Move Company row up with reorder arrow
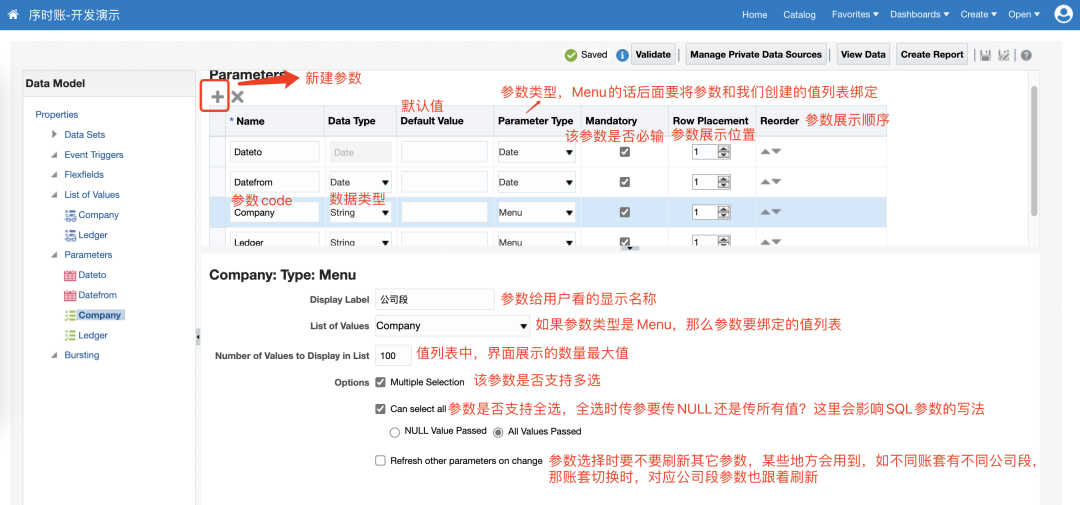The height and width of the screenshot is (505, 1080). (765, 212)
